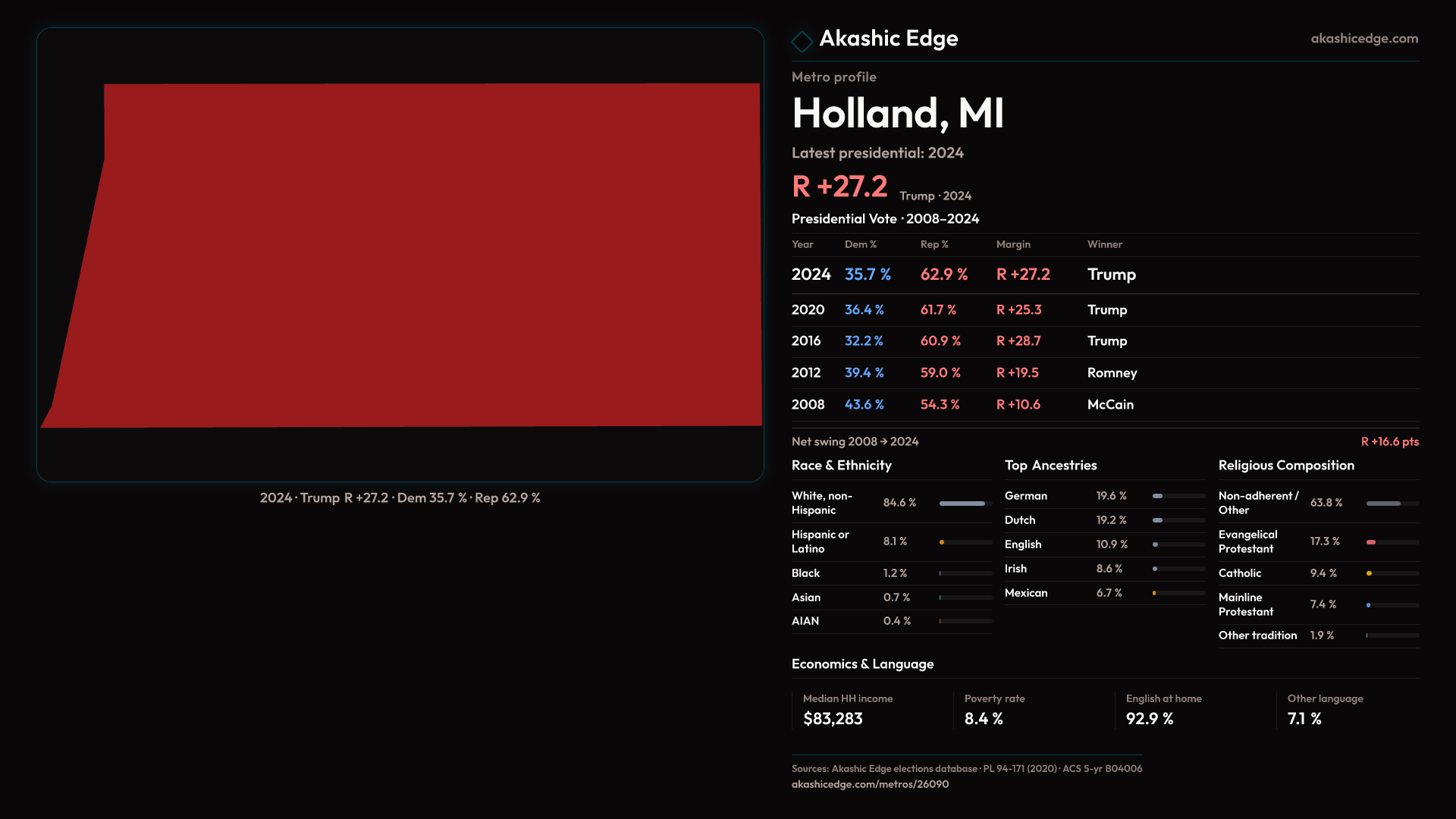This screenshot has width=1456, height=819.
Task: Click the German ancestry percentage bar
Action: tap(1158, 496)
